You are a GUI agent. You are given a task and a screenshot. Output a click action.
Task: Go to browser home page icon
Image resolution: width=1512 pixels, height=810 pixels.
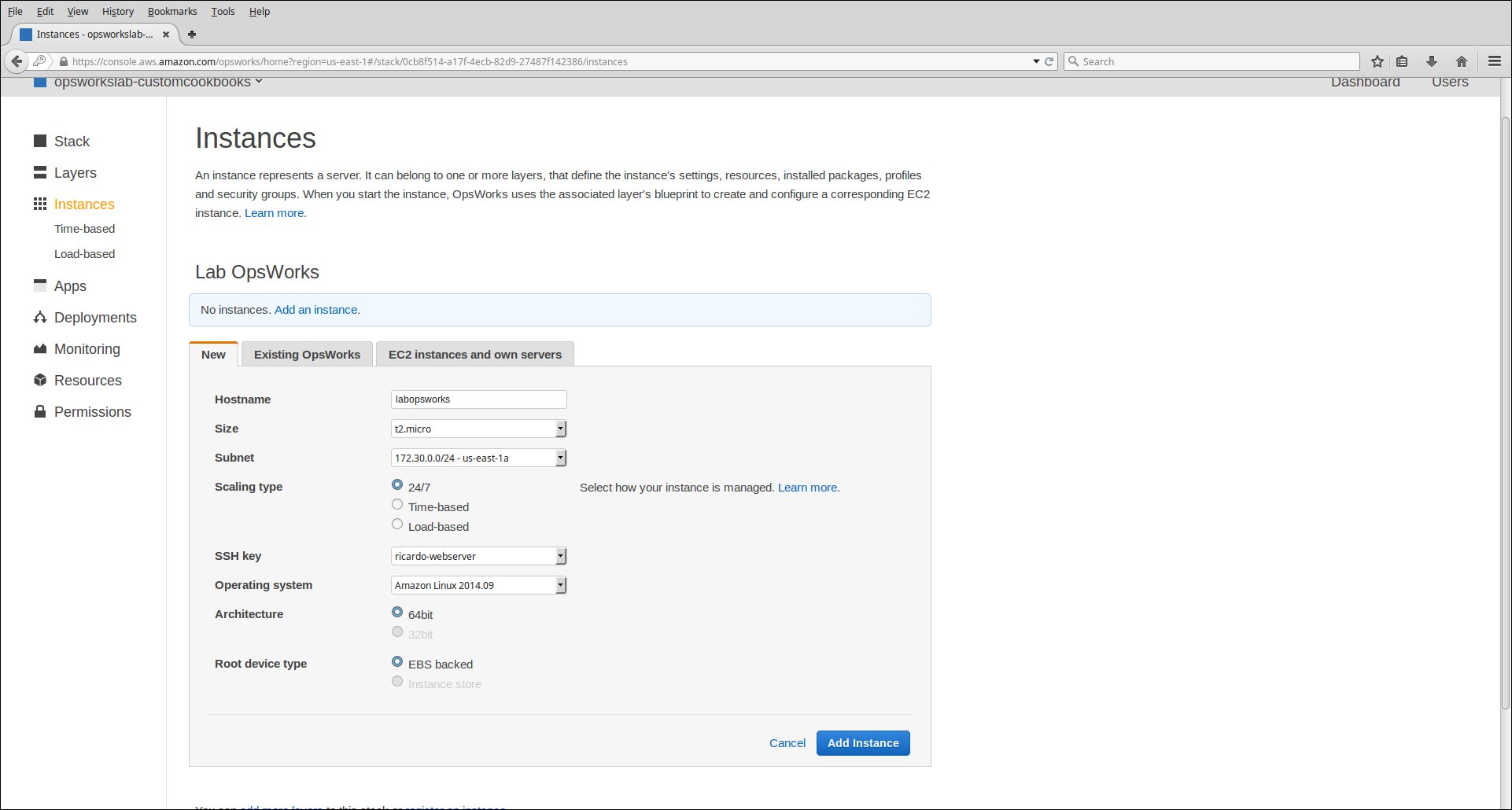pos(1462,61)
